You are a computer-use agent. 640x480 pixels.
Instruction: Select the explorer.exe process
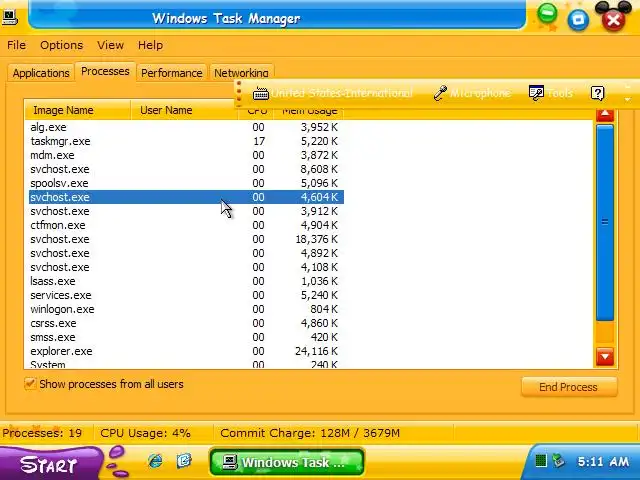tap(186, 351)
